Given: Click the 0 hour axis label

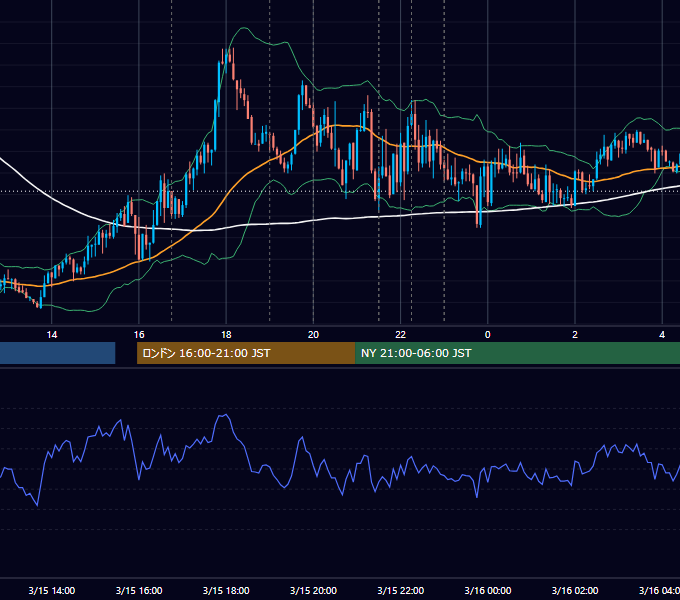Looking at the screenshot, I should 487,335.
